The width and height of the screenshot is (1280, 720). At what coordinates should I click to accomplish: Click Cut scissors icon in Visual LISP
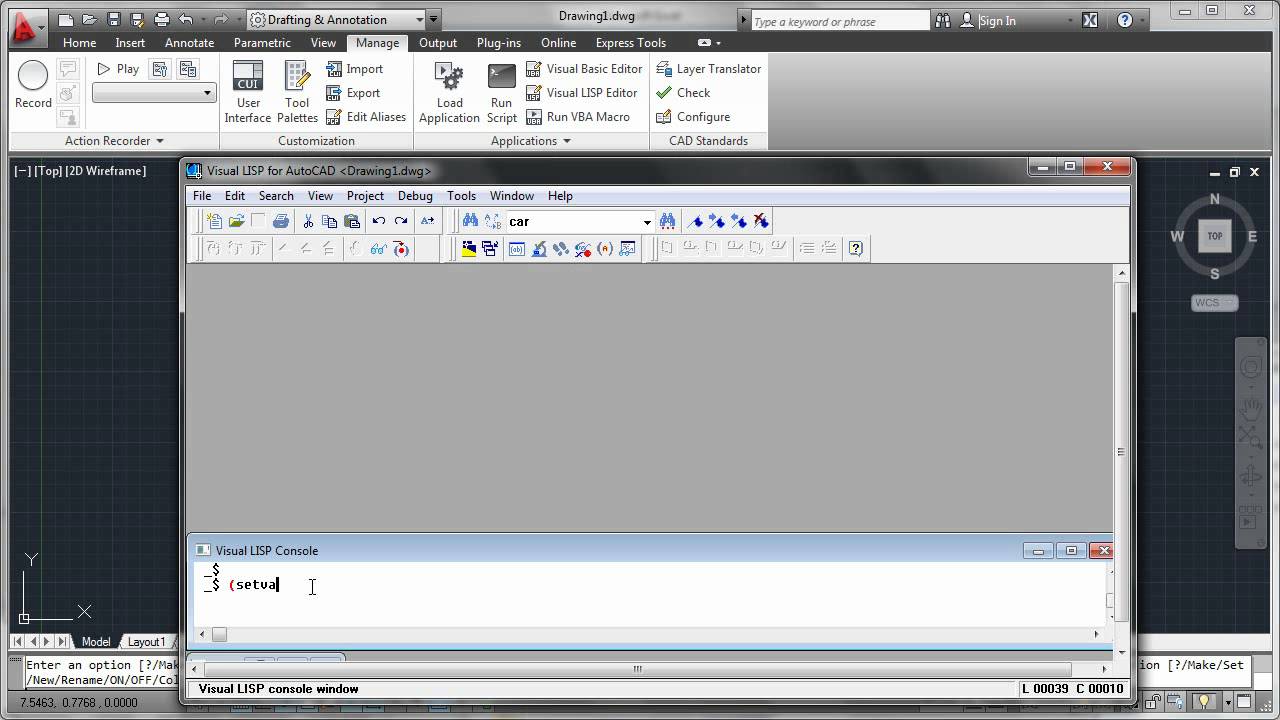(308, 221)
